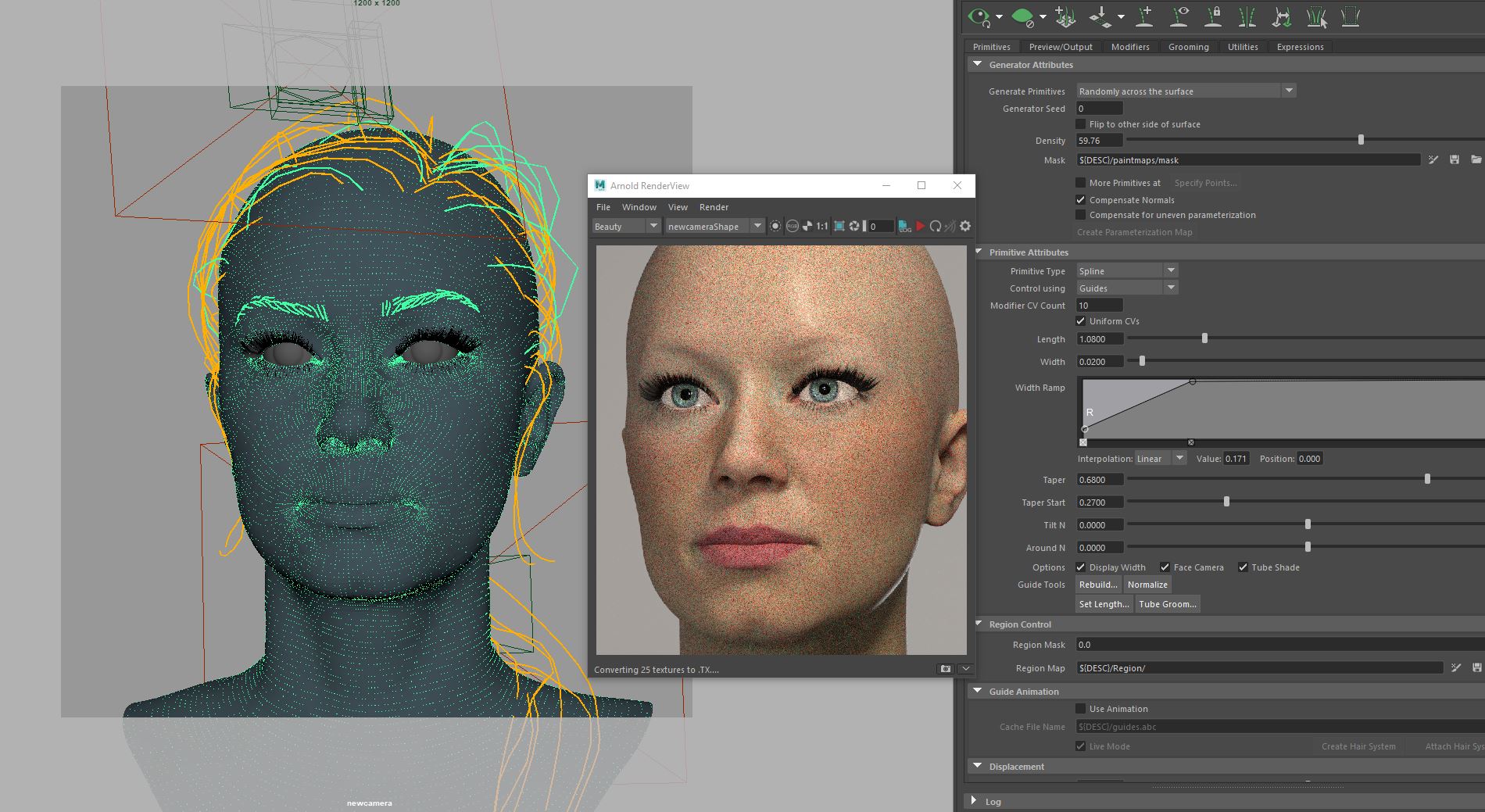Lock guides using the padlock guide icon

pos(1213,17)
